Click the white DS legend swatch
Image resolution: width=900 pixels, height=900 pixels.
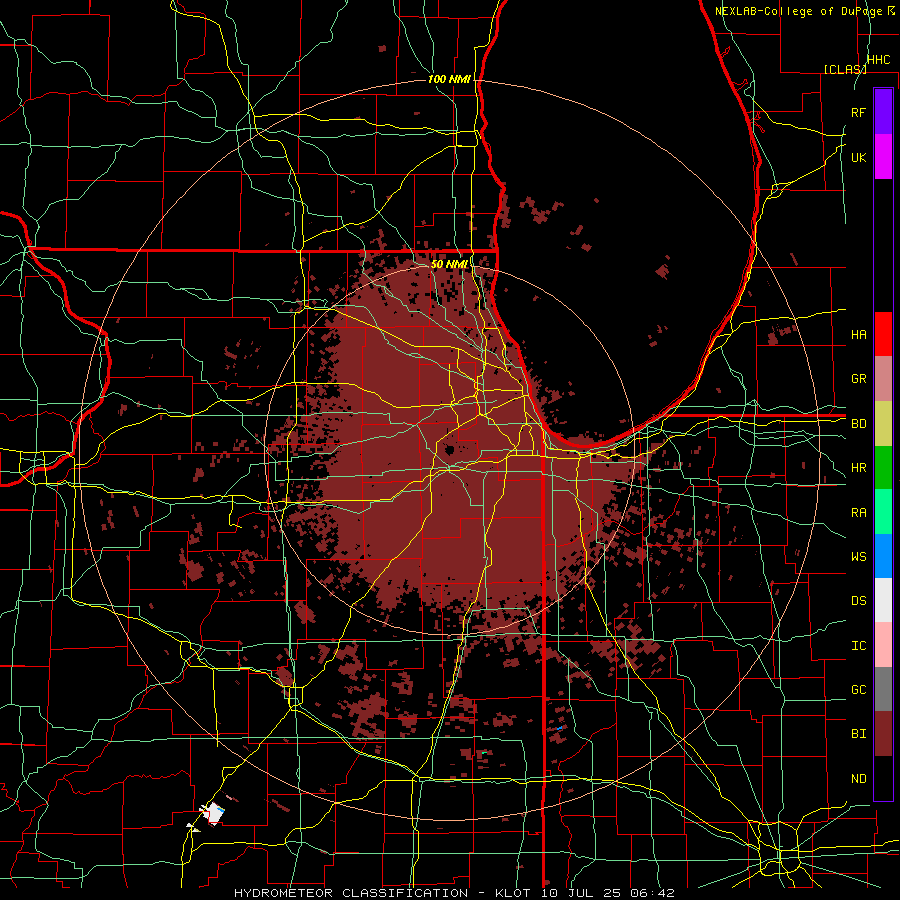[x=883, y=600]
